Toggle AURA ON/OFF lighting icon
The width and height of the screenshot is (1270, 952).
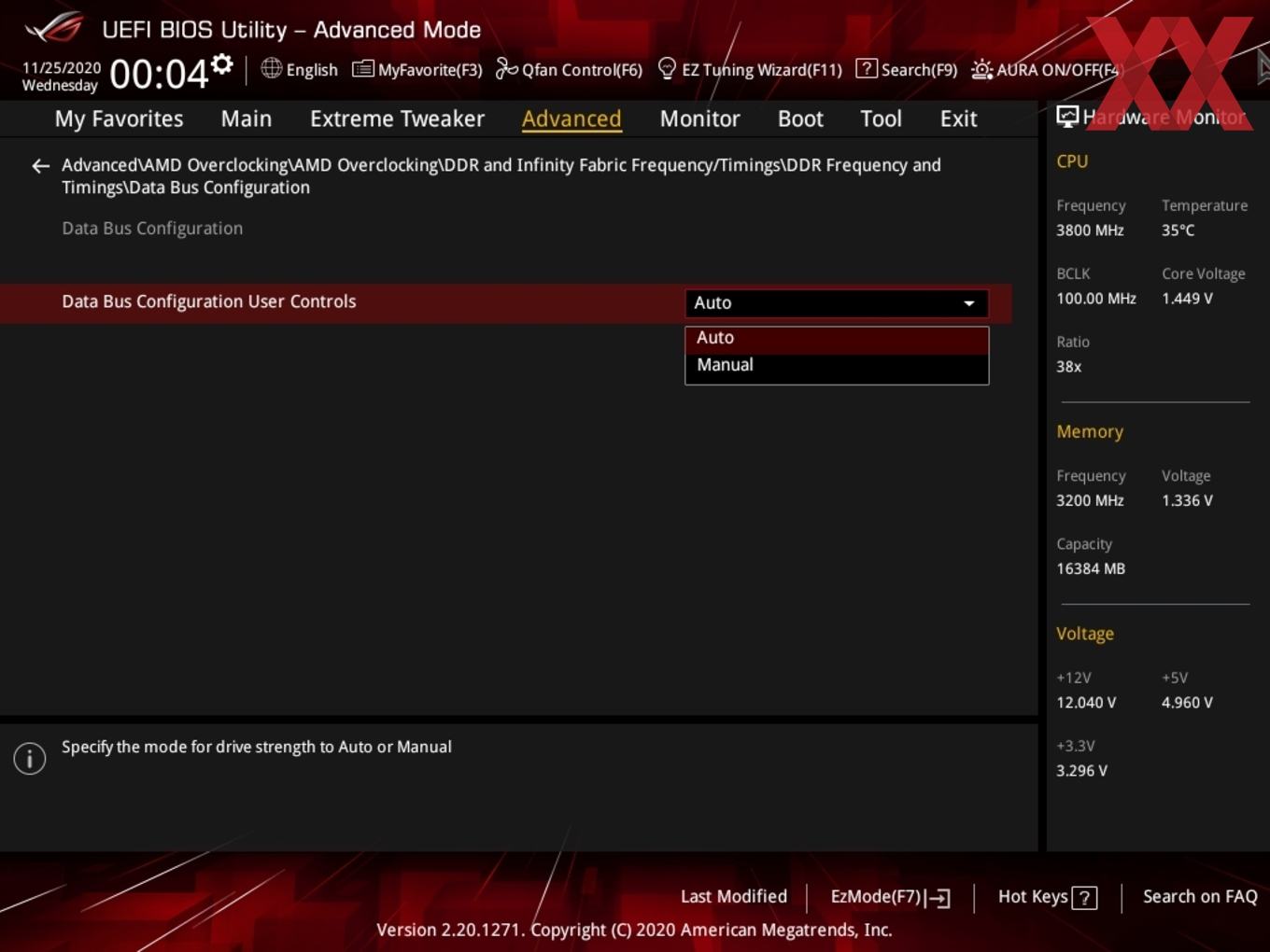pos(981,69)
